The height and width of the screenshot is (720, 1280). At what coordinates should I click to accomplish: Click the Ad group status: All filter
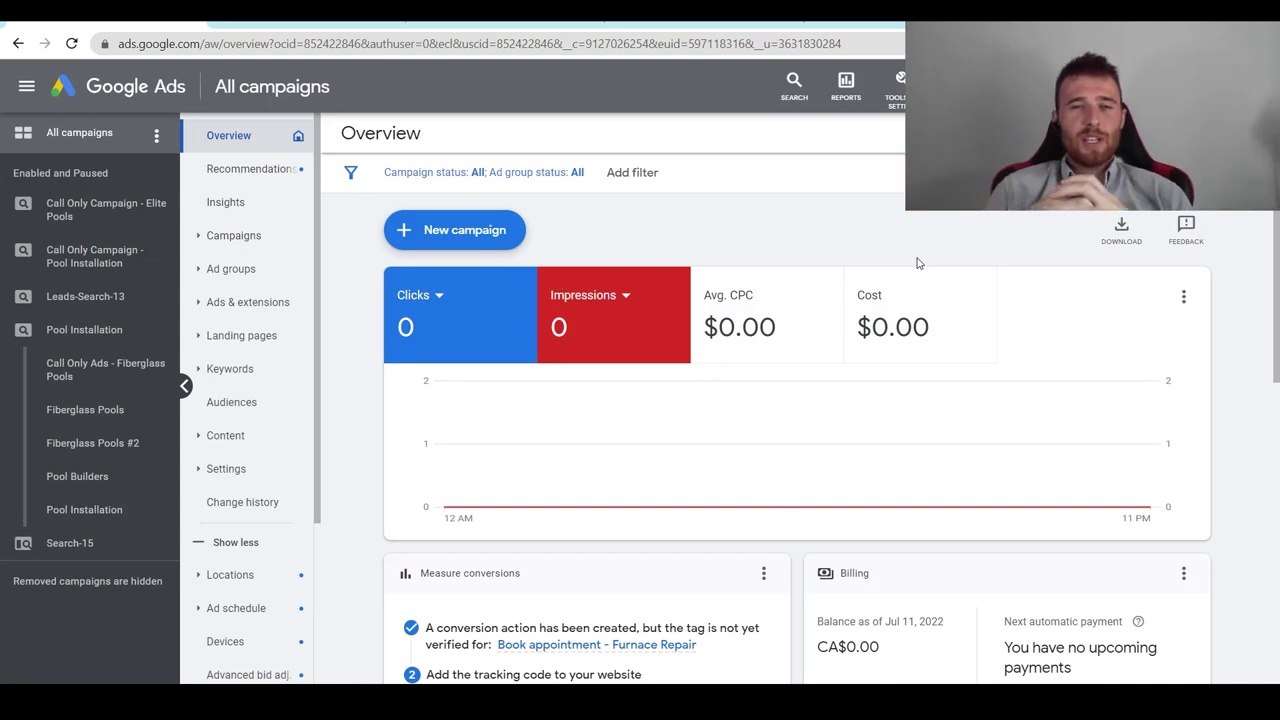point(536,172)
